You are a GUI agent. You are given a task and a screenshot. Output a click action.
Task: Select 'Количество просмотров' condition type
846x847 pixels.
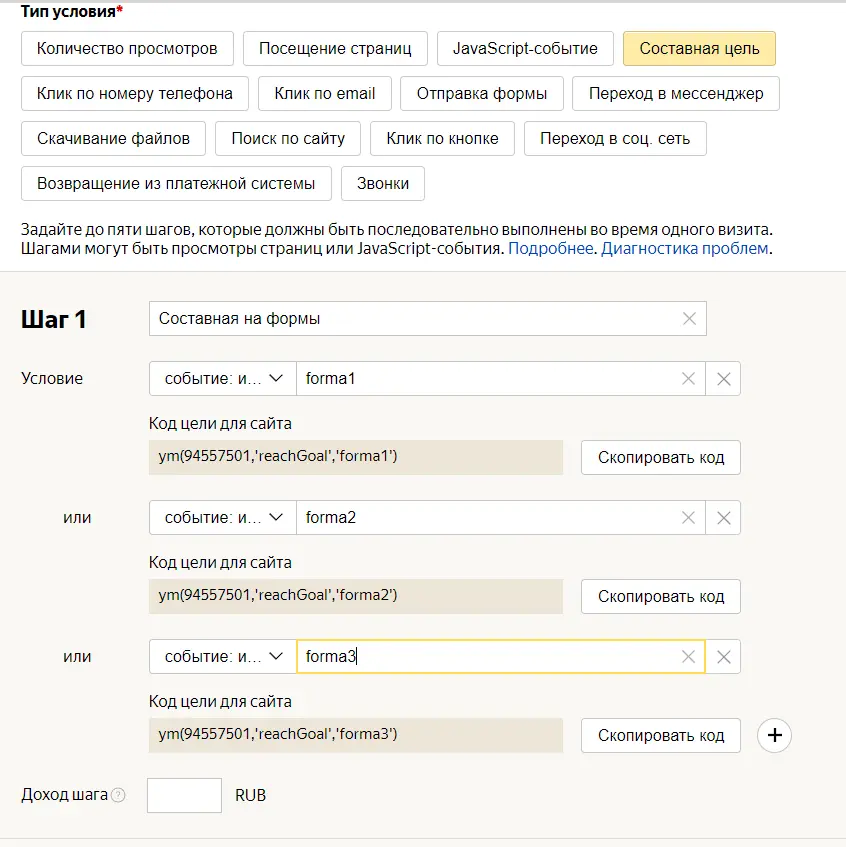tap(127, 49)
